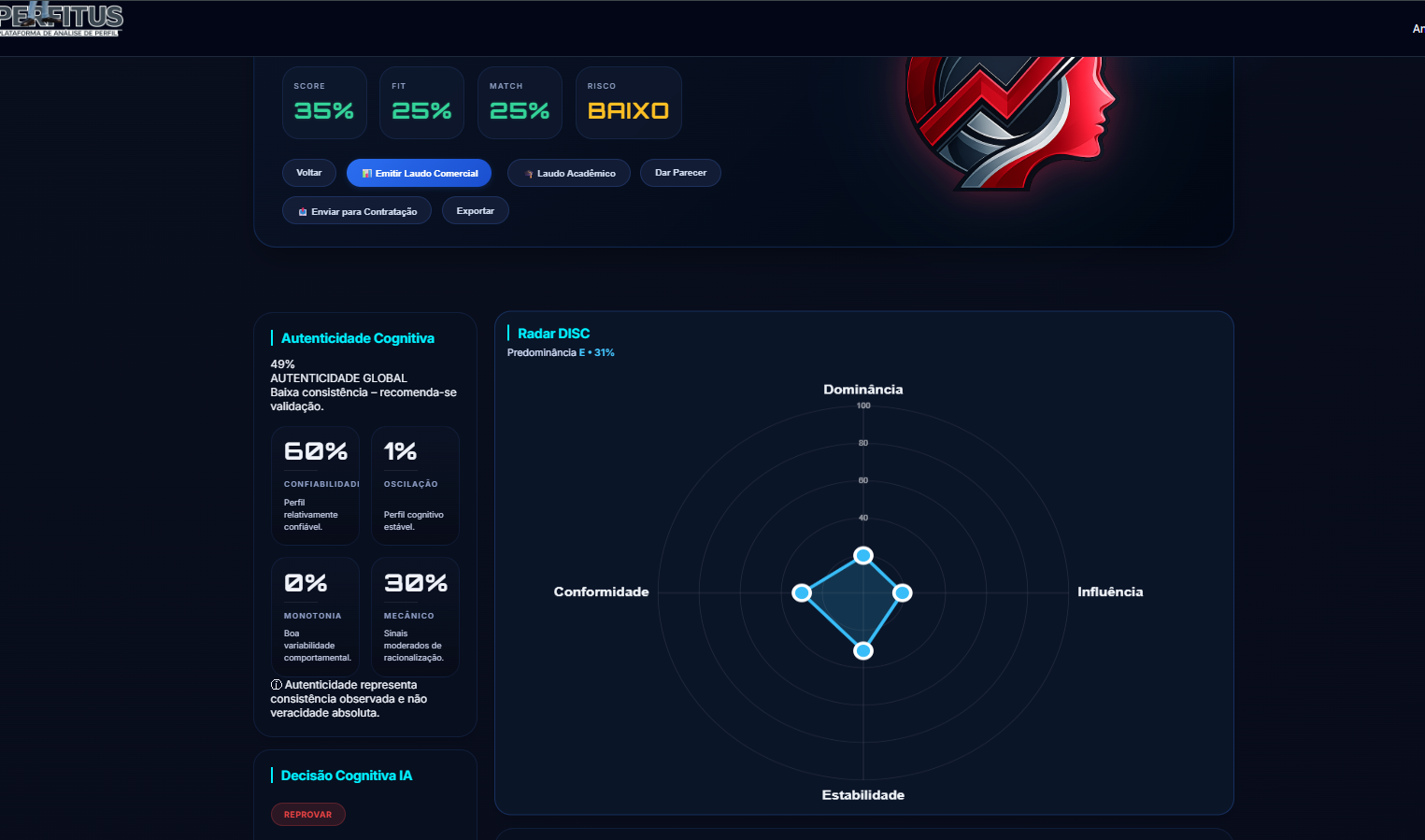This screenshot has height=840, width=1425.
Task: Click the Radar DISC heading
Action: [554, 334]
